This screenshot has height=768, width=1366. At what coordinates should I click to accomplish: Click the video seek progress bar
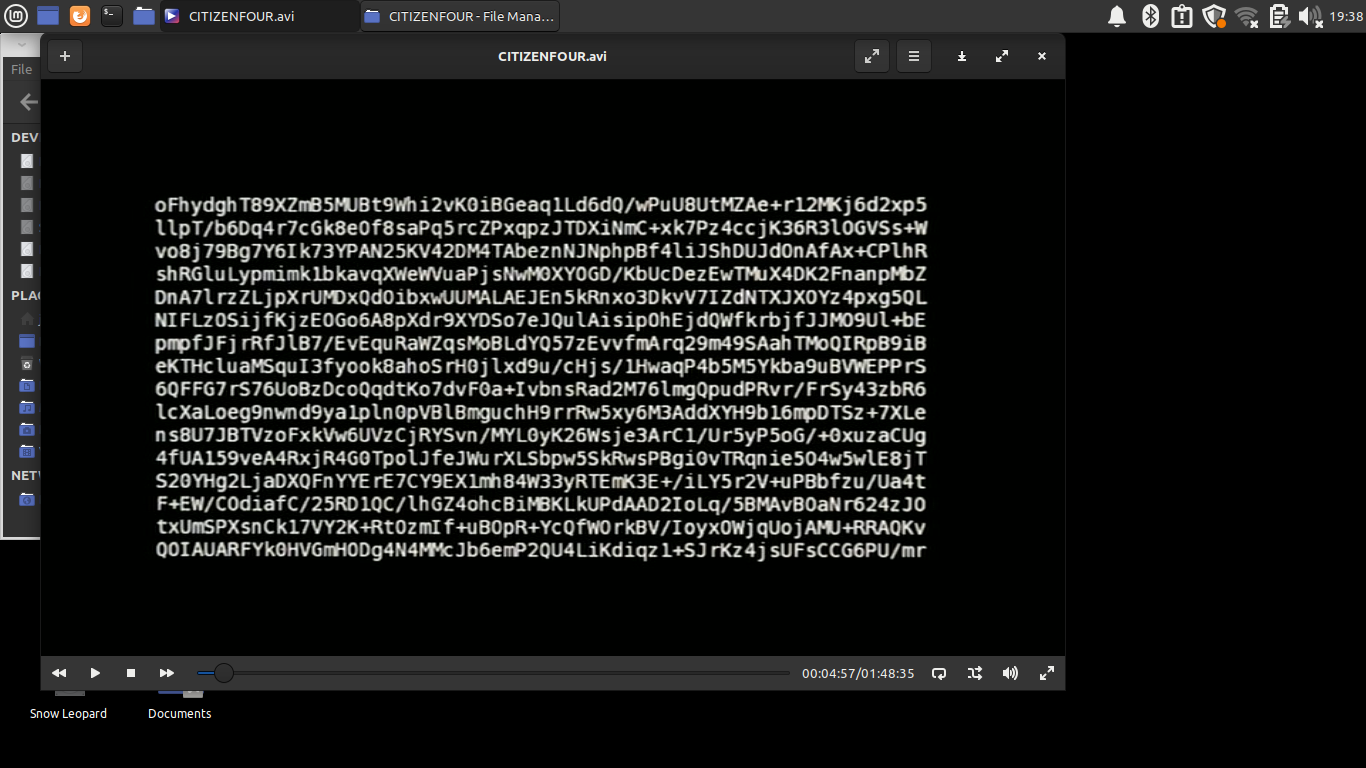[494, 673]
